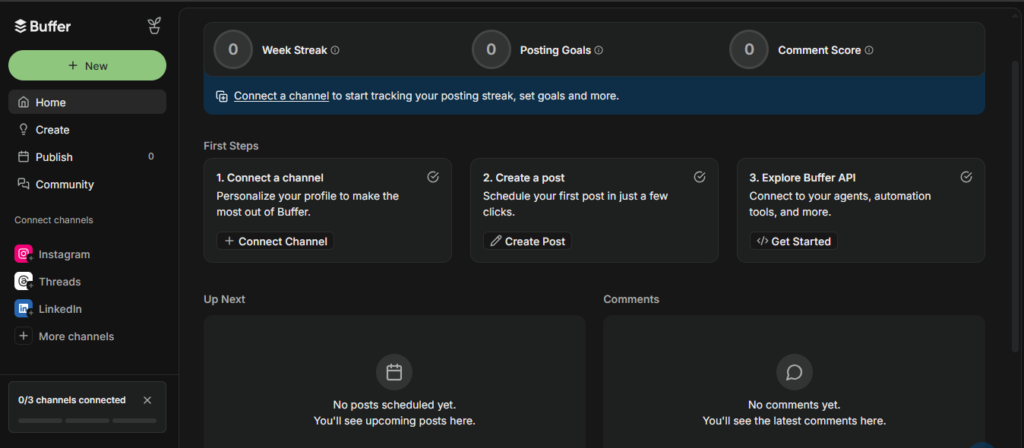Open the Create section

tap(88, 129)
